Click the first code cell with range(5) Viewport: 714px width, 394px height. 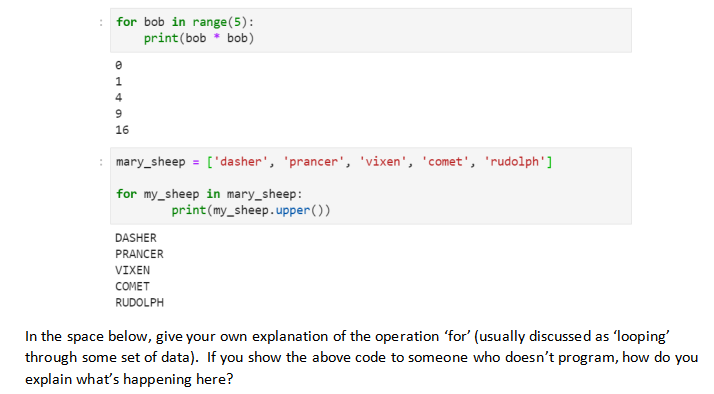tap(371, 30)
